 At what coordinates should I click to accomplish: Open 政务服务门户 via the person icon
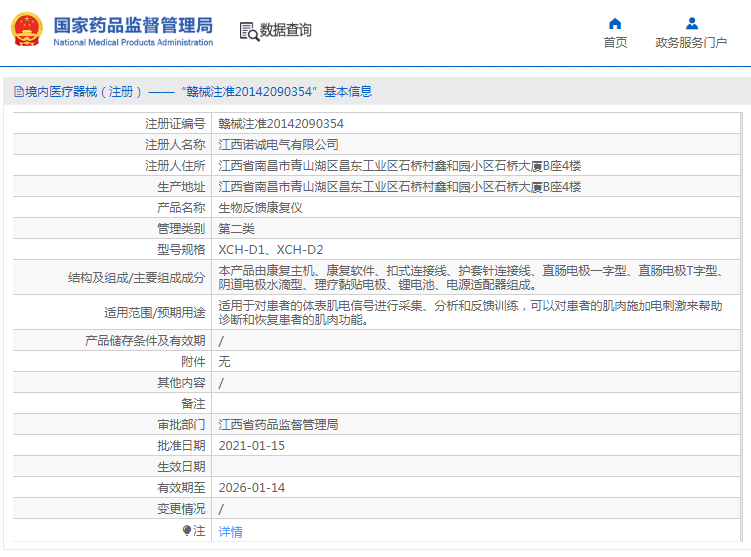(692, 23)
